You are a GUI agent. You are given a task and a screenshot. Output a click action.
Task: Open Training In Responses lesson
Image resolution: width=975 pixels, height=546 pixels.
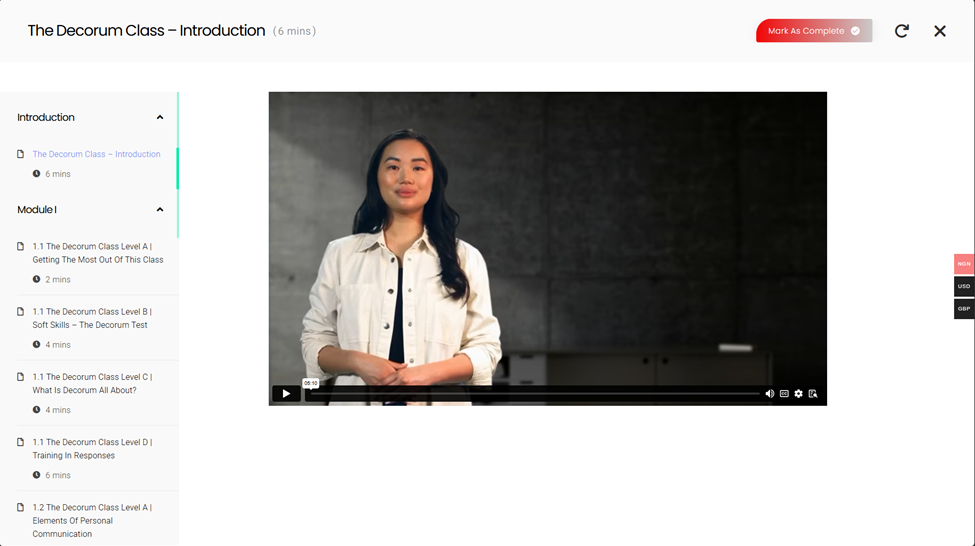(x=92, y=449)
